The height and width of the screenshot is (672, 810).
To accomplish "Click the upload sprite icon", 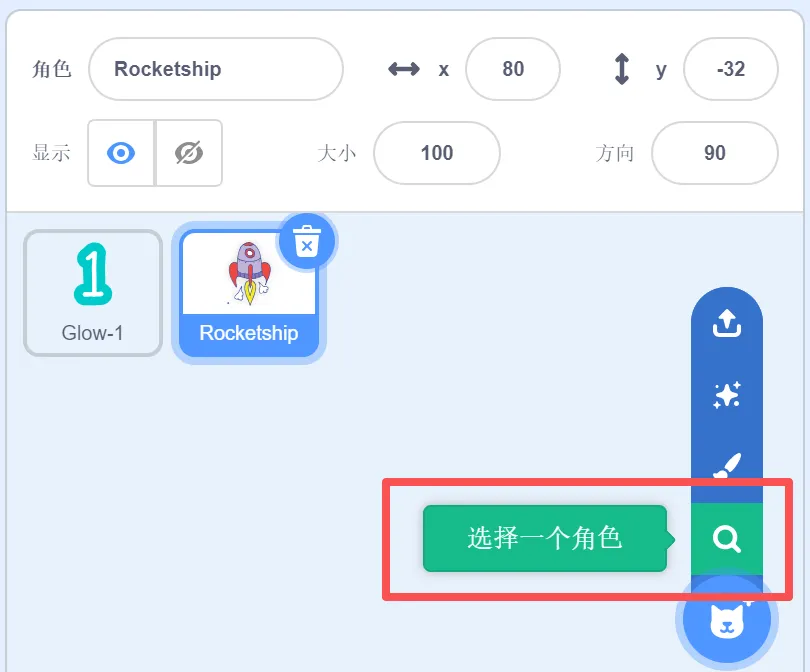I will [727, 323].
